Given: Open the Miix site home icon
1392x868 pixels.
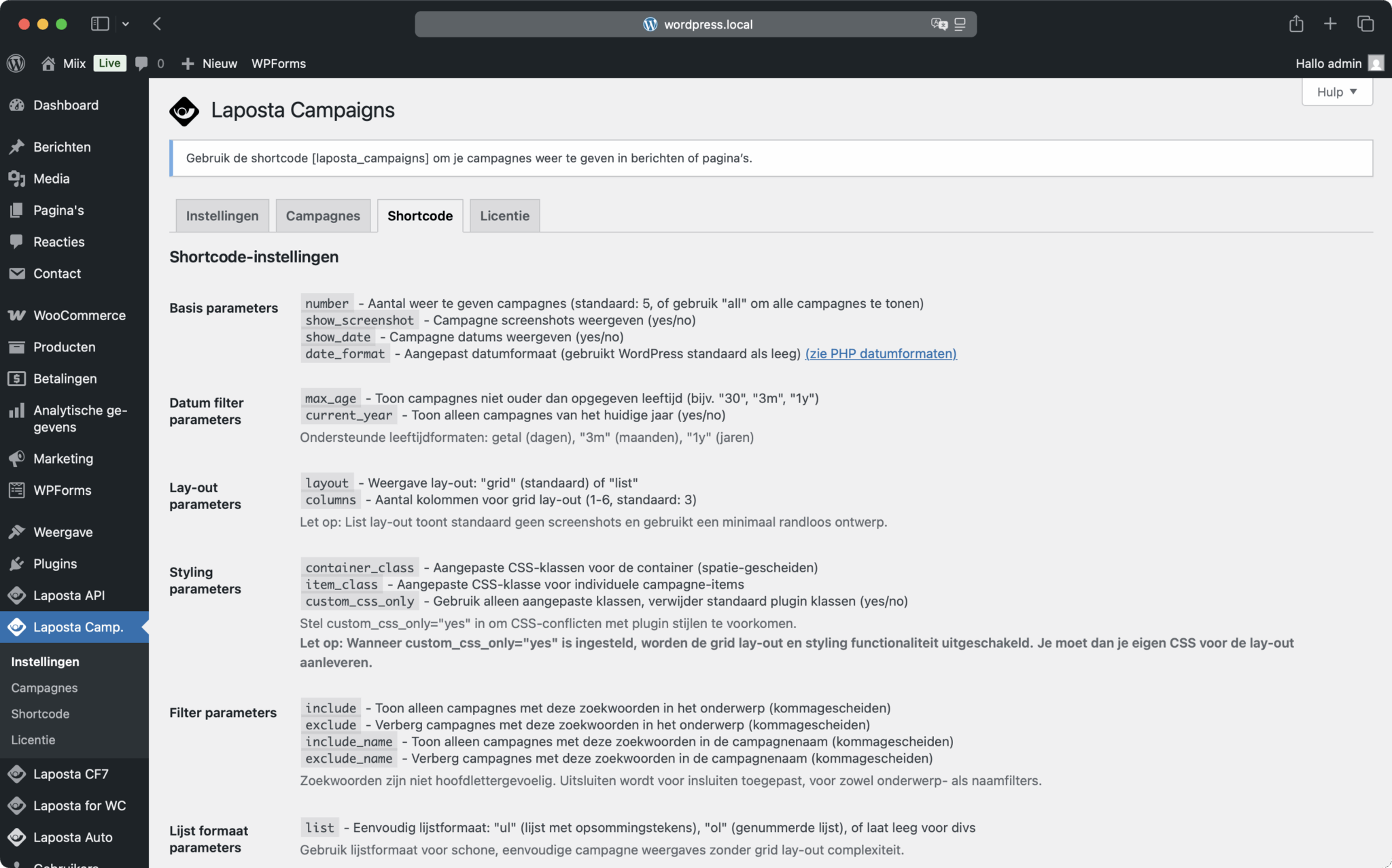Looking at the screenshot, I should tap(48, 63).
